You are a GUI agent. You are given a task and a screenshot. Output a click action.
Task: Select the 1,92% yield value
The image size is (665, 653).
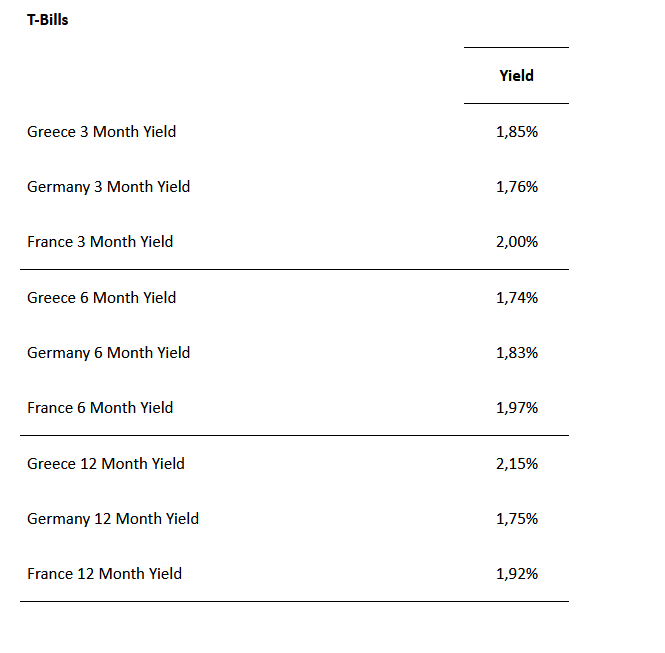(x=517, y=574)
